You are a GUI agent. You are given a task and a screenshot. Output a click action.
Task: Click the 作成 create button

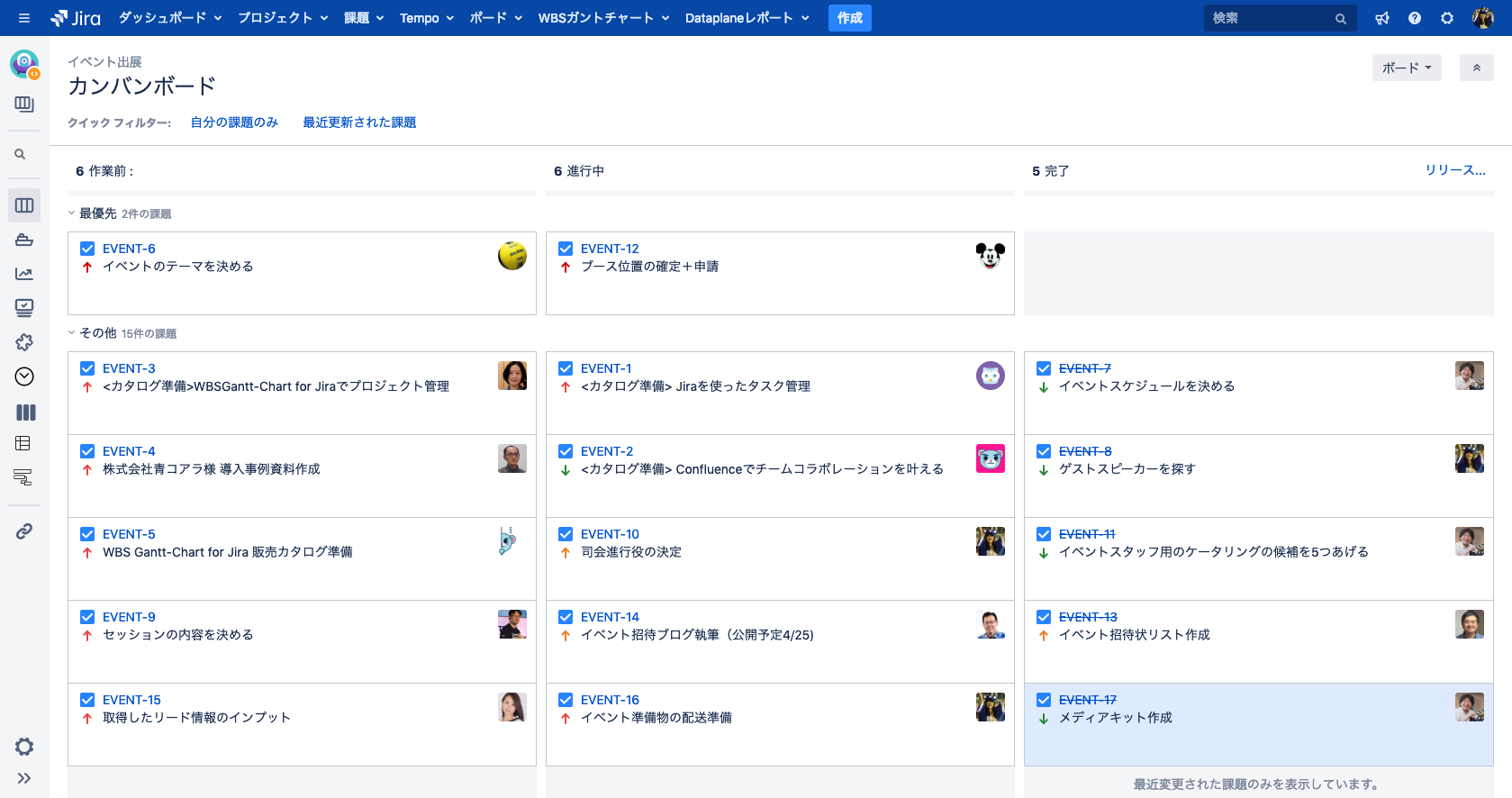click(850, 18)
